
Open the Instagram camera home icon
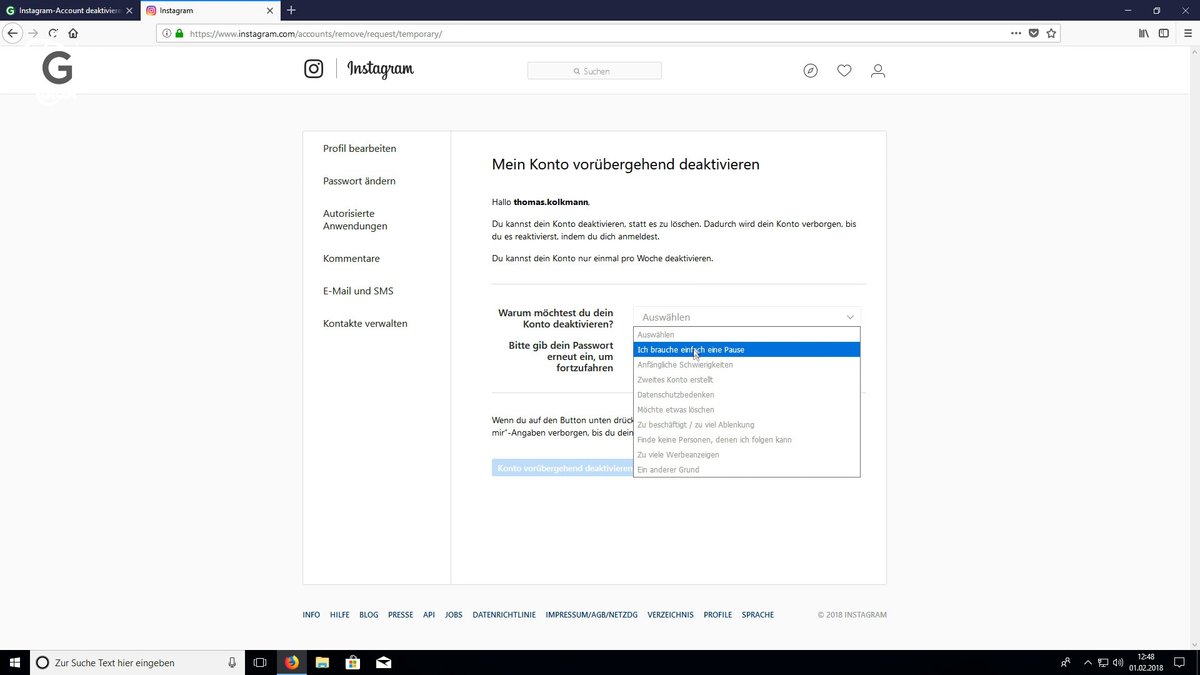pyautogui.click(x=313, y=68)
